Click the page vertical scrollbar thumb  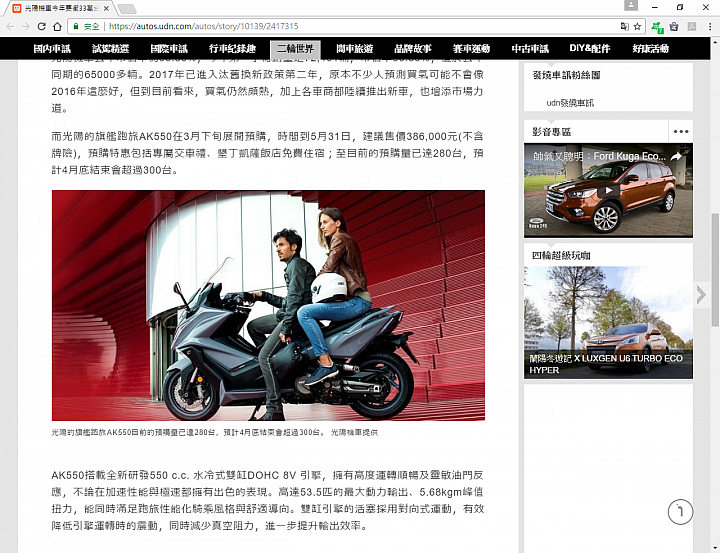click(715, 270)
